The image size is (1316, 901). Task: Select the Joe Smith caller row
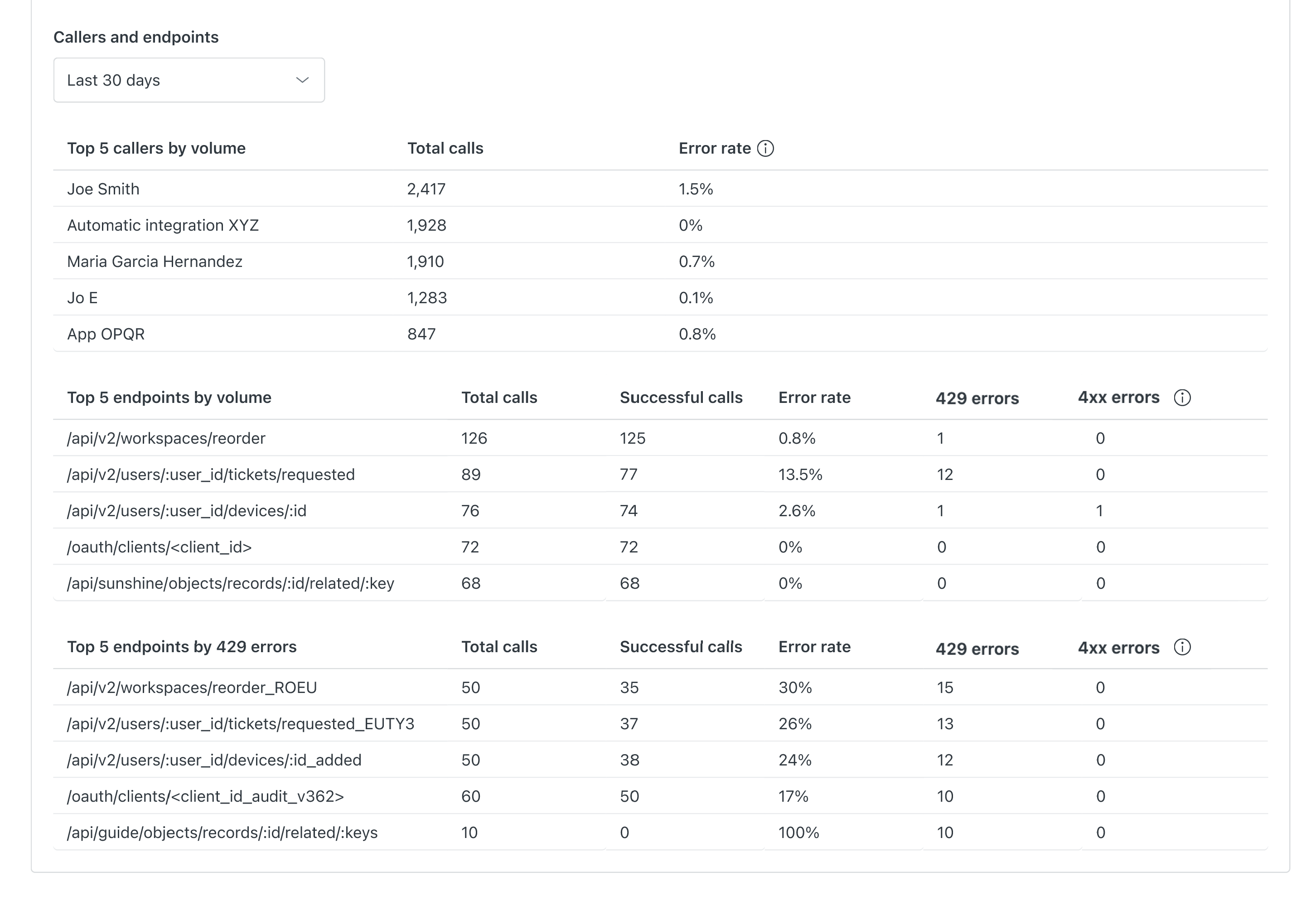pyautogui.click(x=103, y=189)
